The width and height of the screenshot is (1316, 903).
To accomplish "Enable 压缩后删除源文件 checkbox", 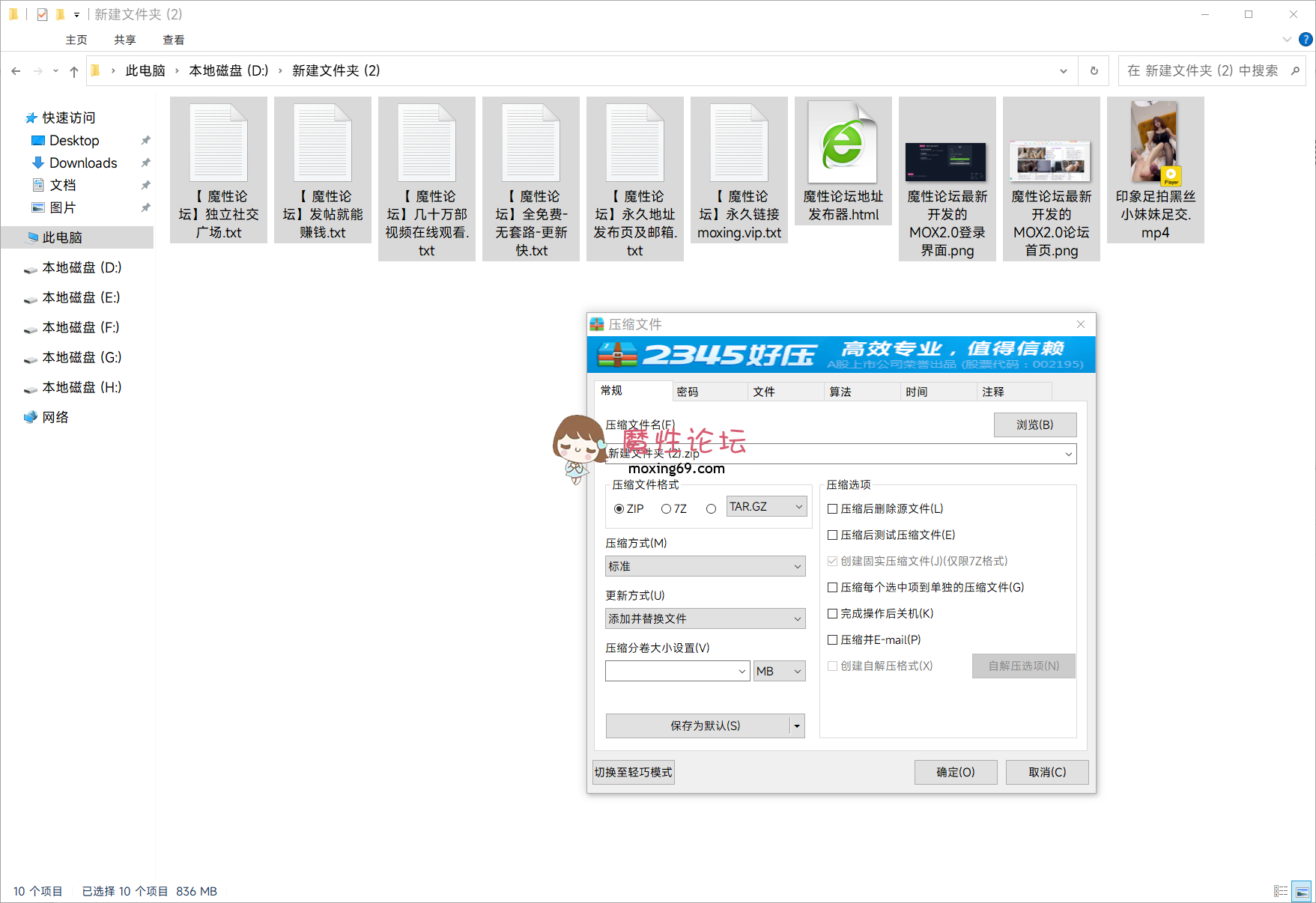I will coord(832,508).
